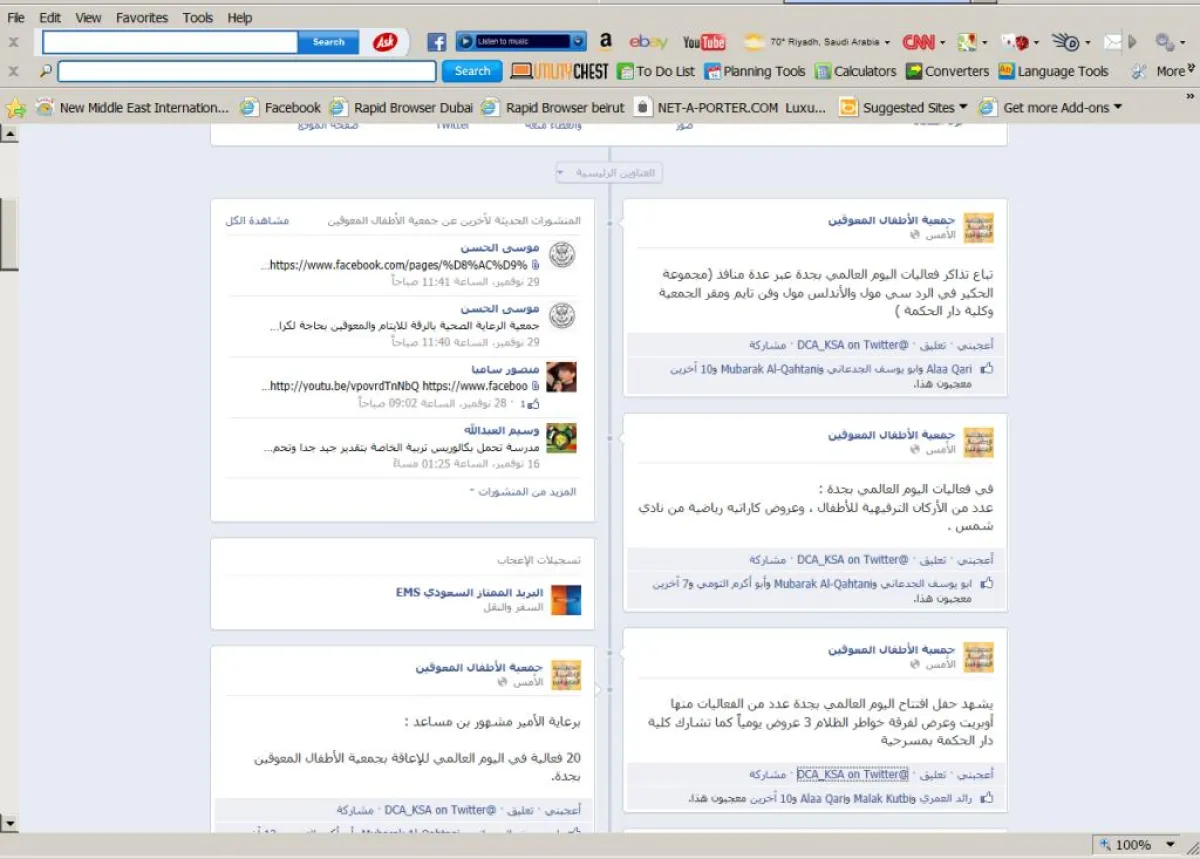Open the Tools menu
1200x859 pixels.
[198, 18]
